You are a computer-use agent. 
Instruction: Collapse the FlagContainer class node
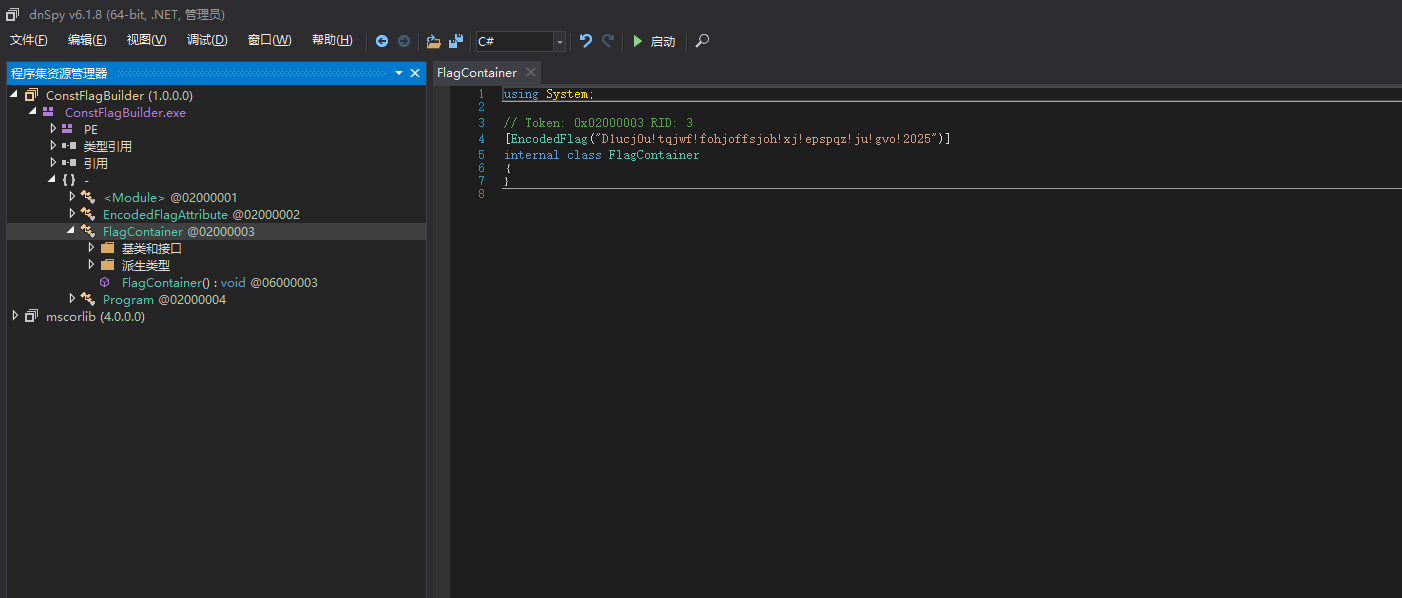tap(72, 231)
